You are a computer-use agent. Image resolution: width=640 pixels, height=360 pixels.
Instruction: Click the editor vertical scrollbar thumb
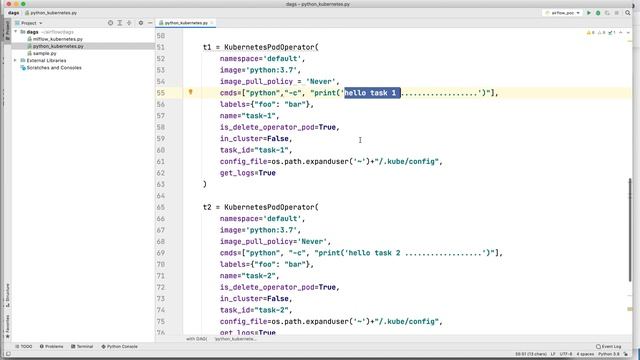630,229
